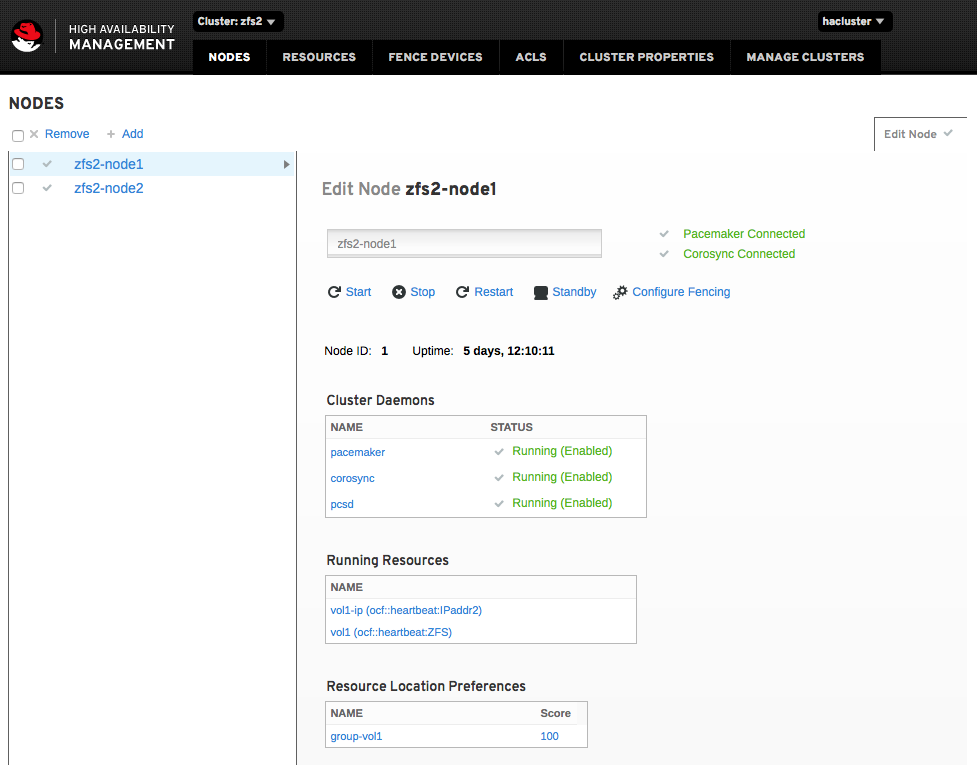Open the pacemaker daemon link
This screenshot has height=765, width=977.
pyautogui.click(x=357, y=452)
